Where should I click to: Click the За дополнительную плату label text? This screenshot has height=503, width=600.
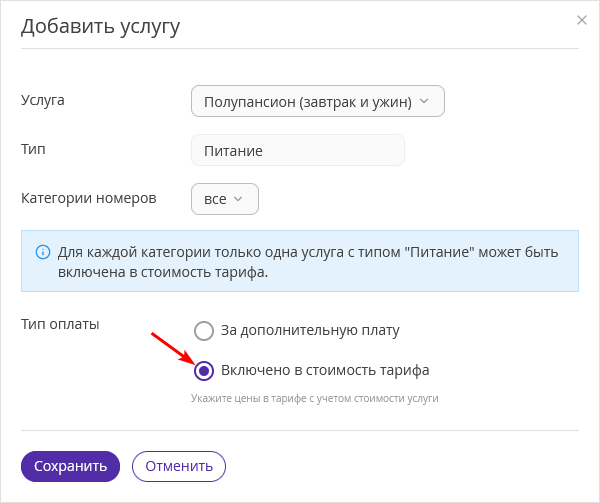[310, 330]
